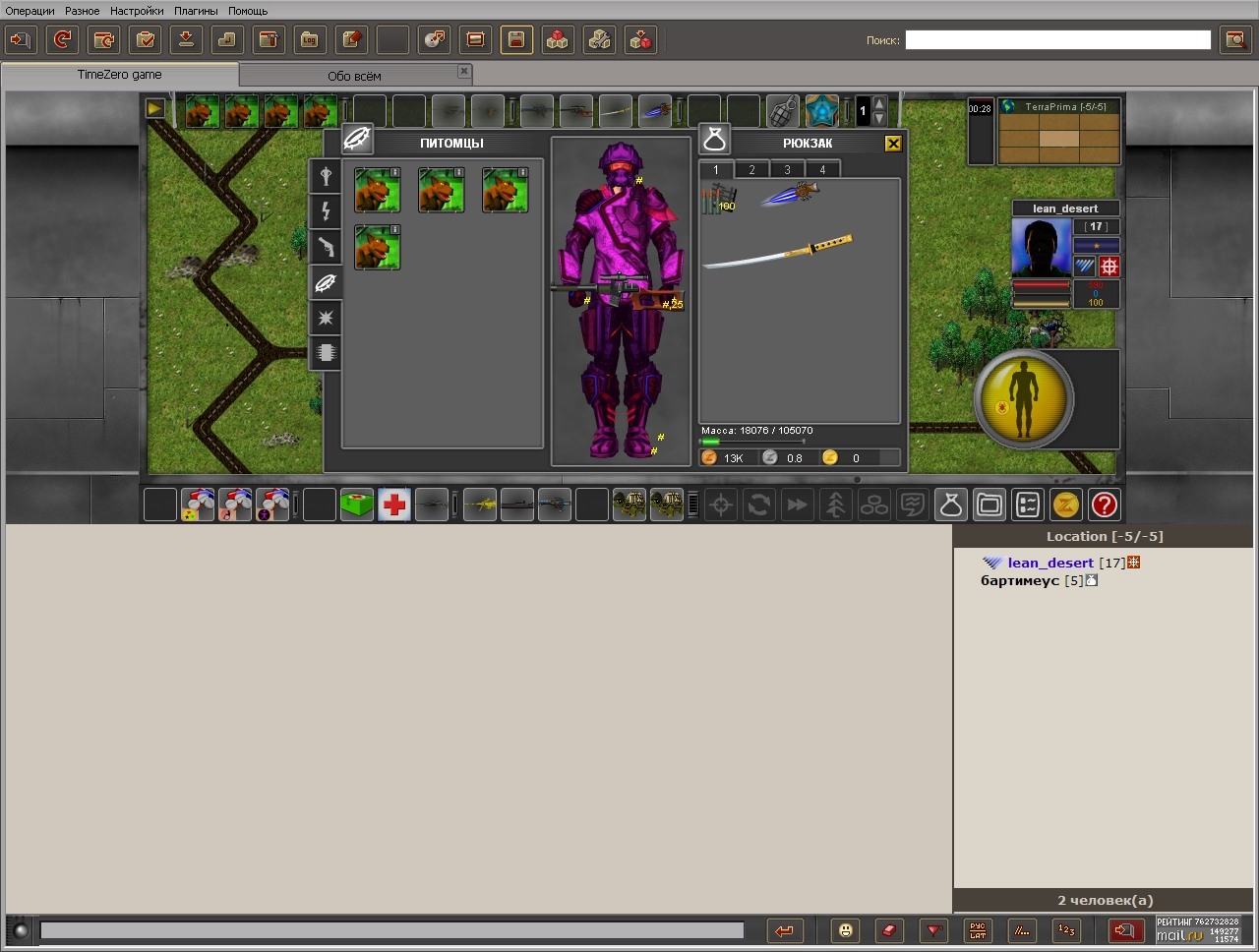Click lean_desert in location player list
1259x952 pixels.
(1050, 563)
